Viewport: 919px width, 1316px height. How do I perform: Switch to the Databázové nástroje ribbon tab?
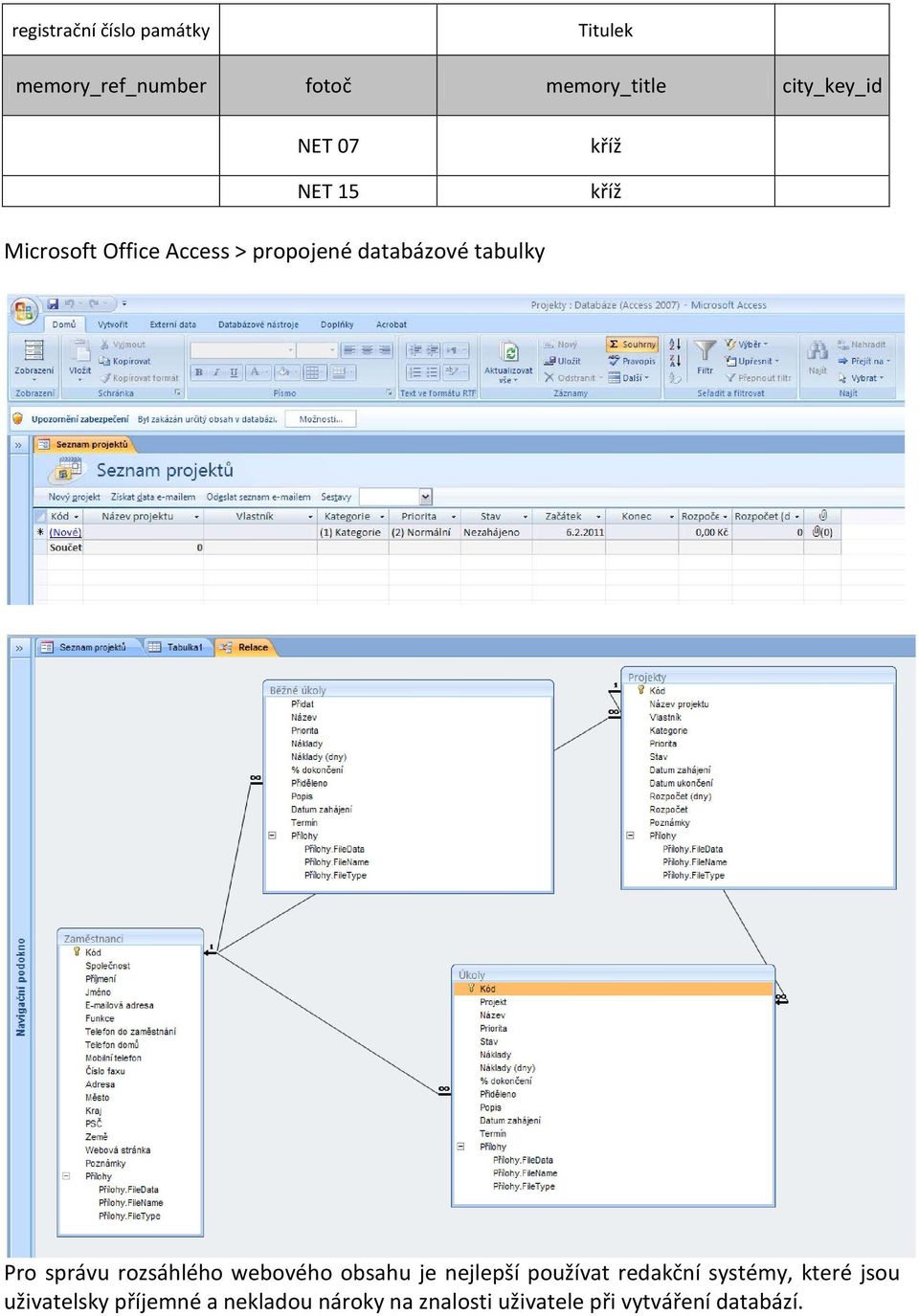258,325
